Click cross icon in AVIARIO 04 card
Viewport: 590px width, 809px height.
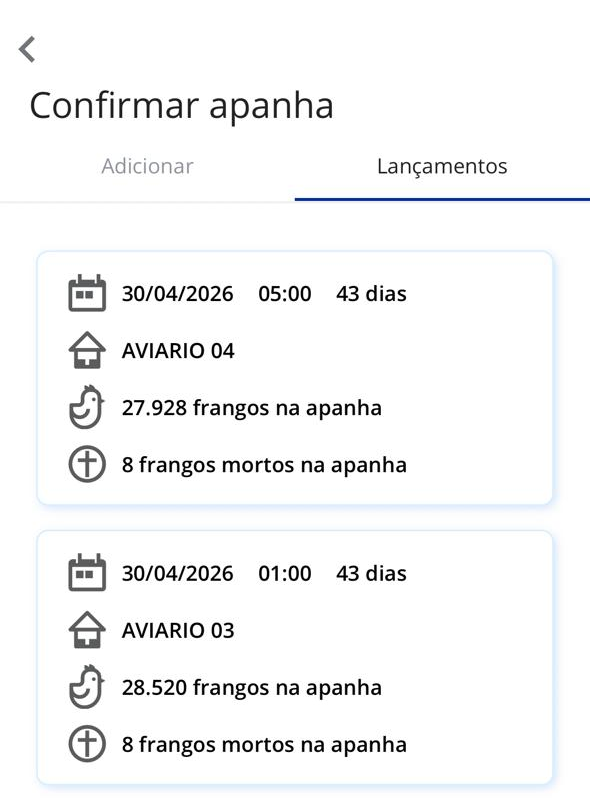tap(87, 464)
